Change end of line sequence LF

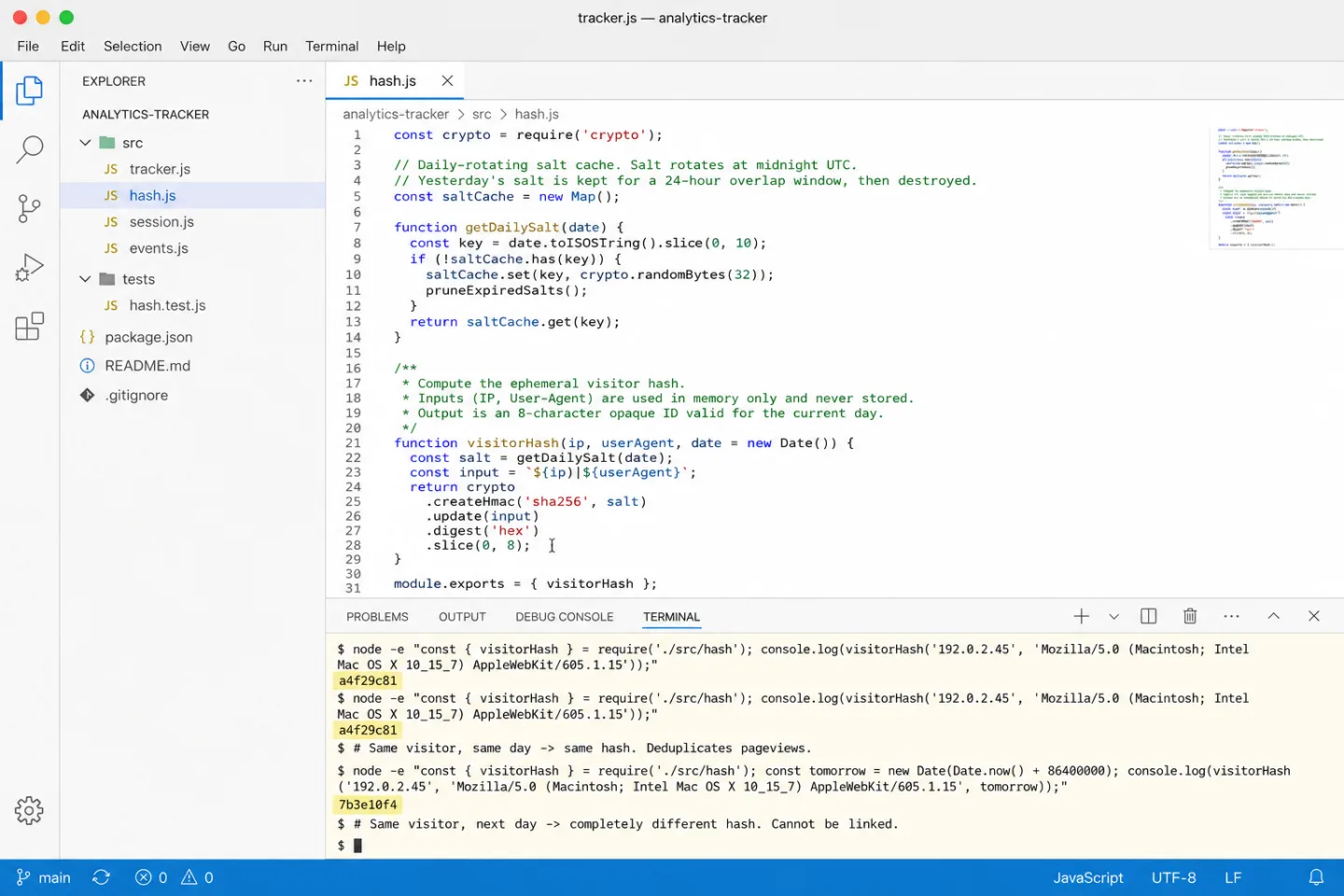(1233, 877)
